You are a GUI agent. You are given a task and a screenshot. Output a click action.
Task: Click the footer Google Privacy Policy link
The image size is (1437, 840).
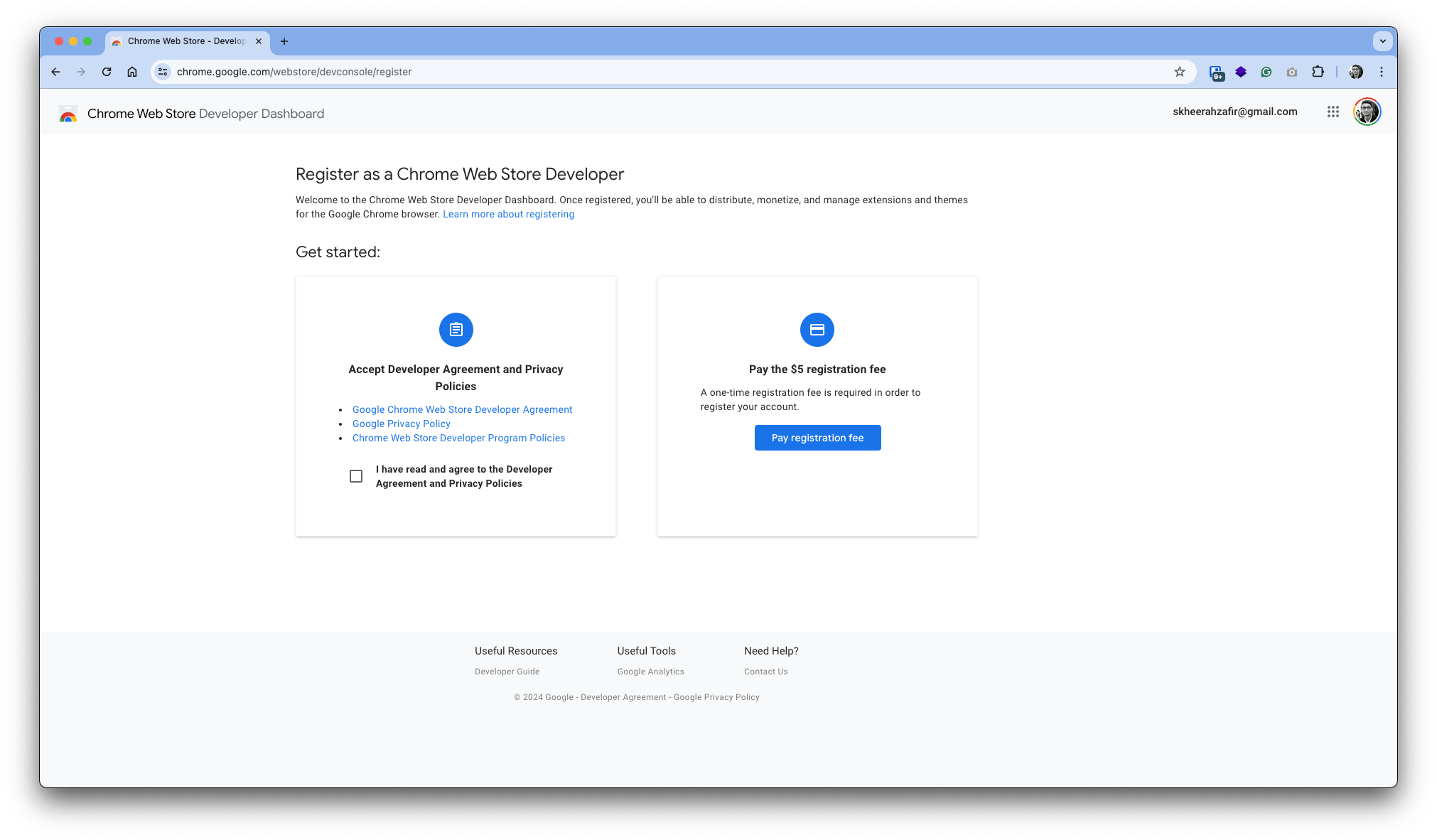coord(716,697)
